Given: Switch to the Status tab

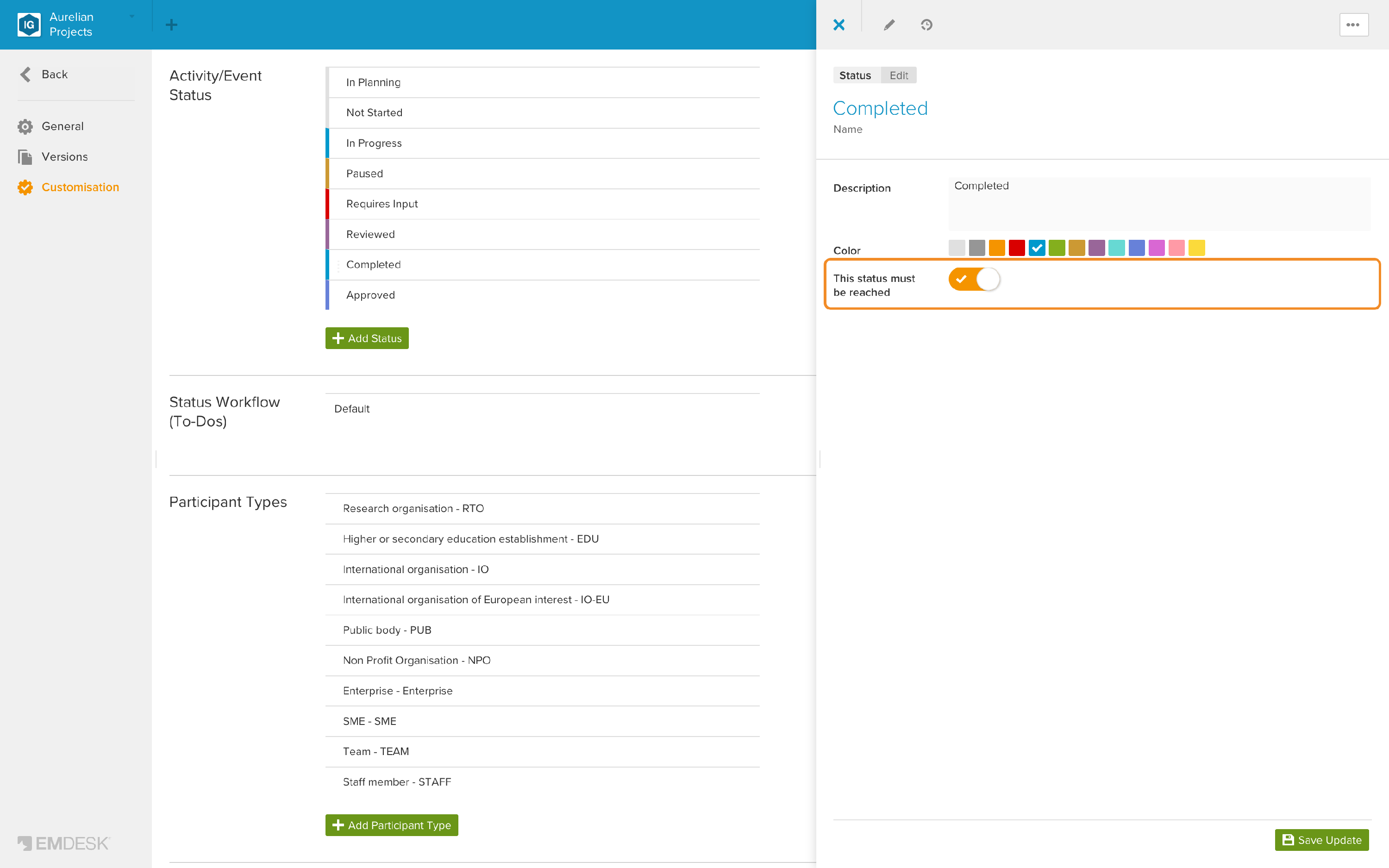Looking at the screenshot, I should point(855,75).
